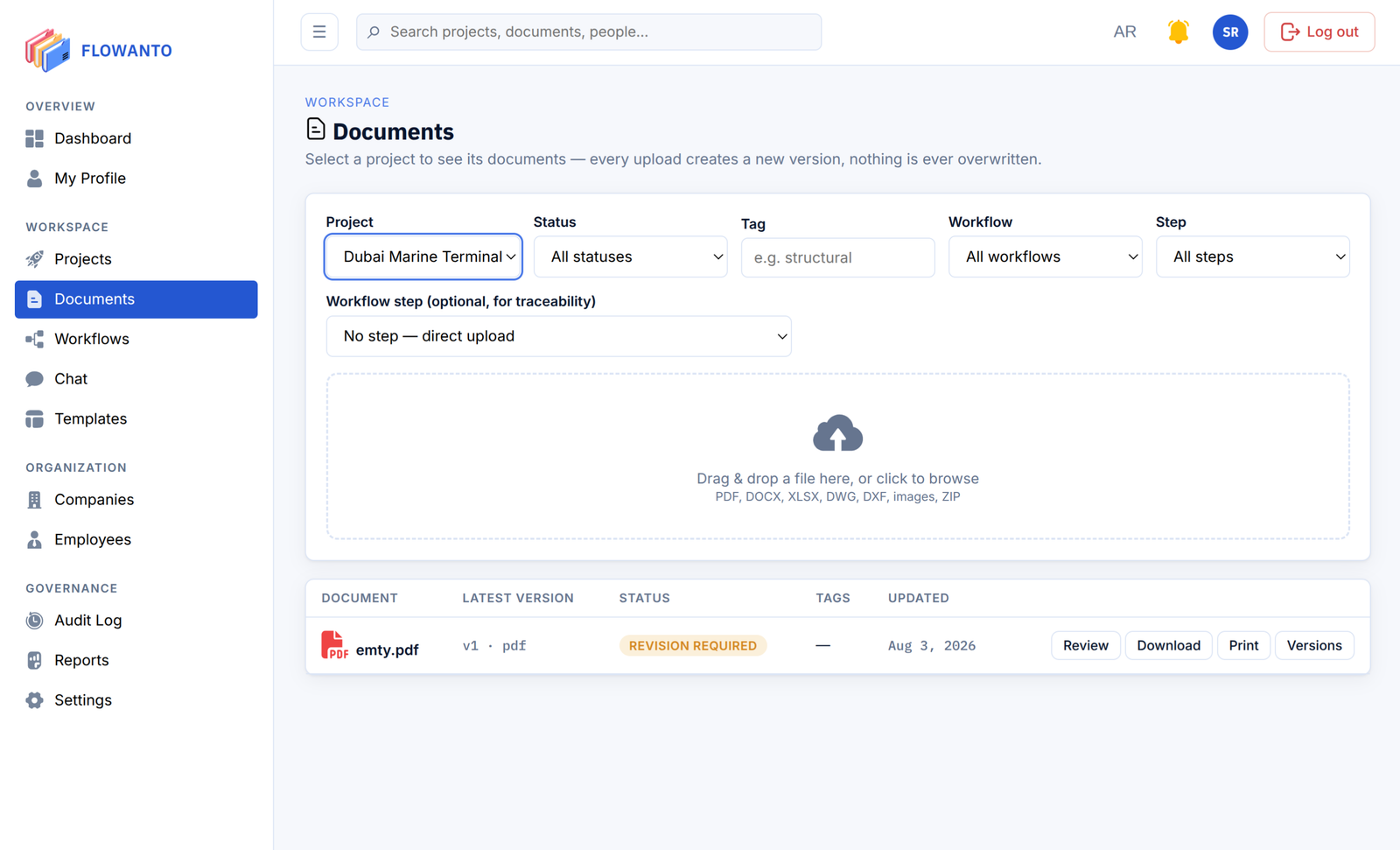Image resolution: width=1400 pixels, height=850 pixels.
Task: Select Documents in the sidebar
Action: click(x=136, y=299)
